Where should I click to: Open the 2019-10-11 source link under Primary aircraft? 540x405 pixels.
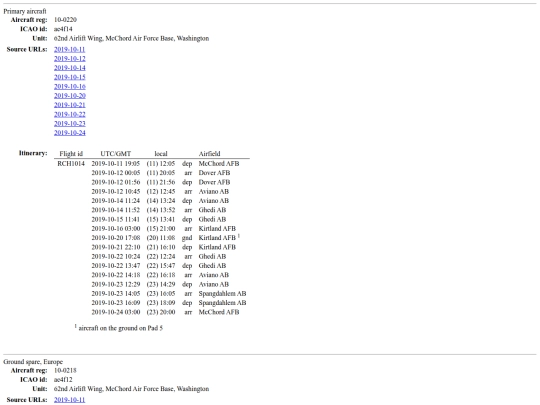70,49
